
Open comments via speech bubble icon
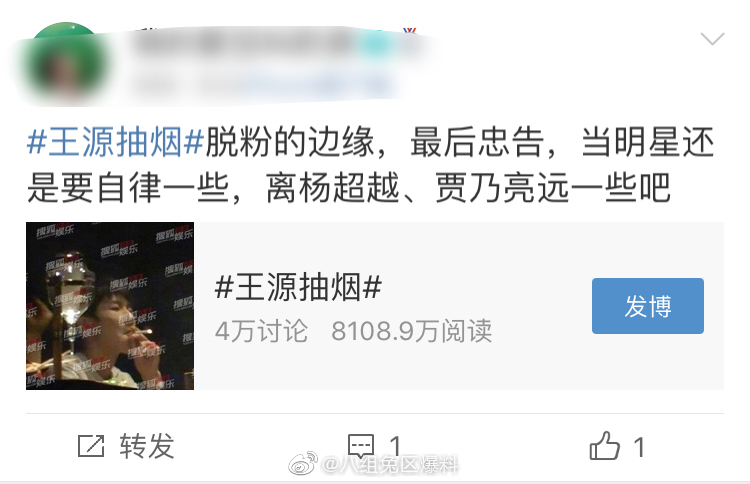point(361,446)
